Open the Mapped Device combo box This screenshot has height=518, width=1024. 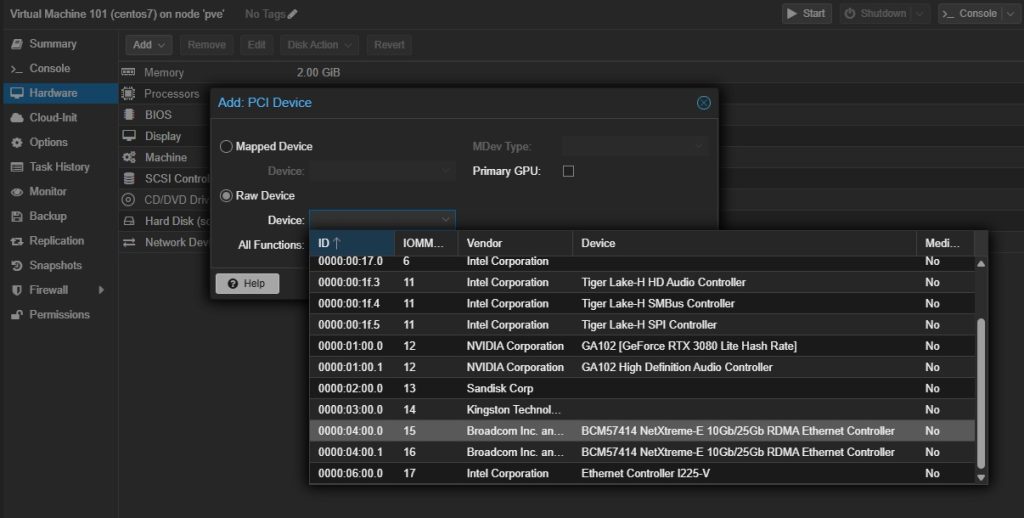click(382, 171)
